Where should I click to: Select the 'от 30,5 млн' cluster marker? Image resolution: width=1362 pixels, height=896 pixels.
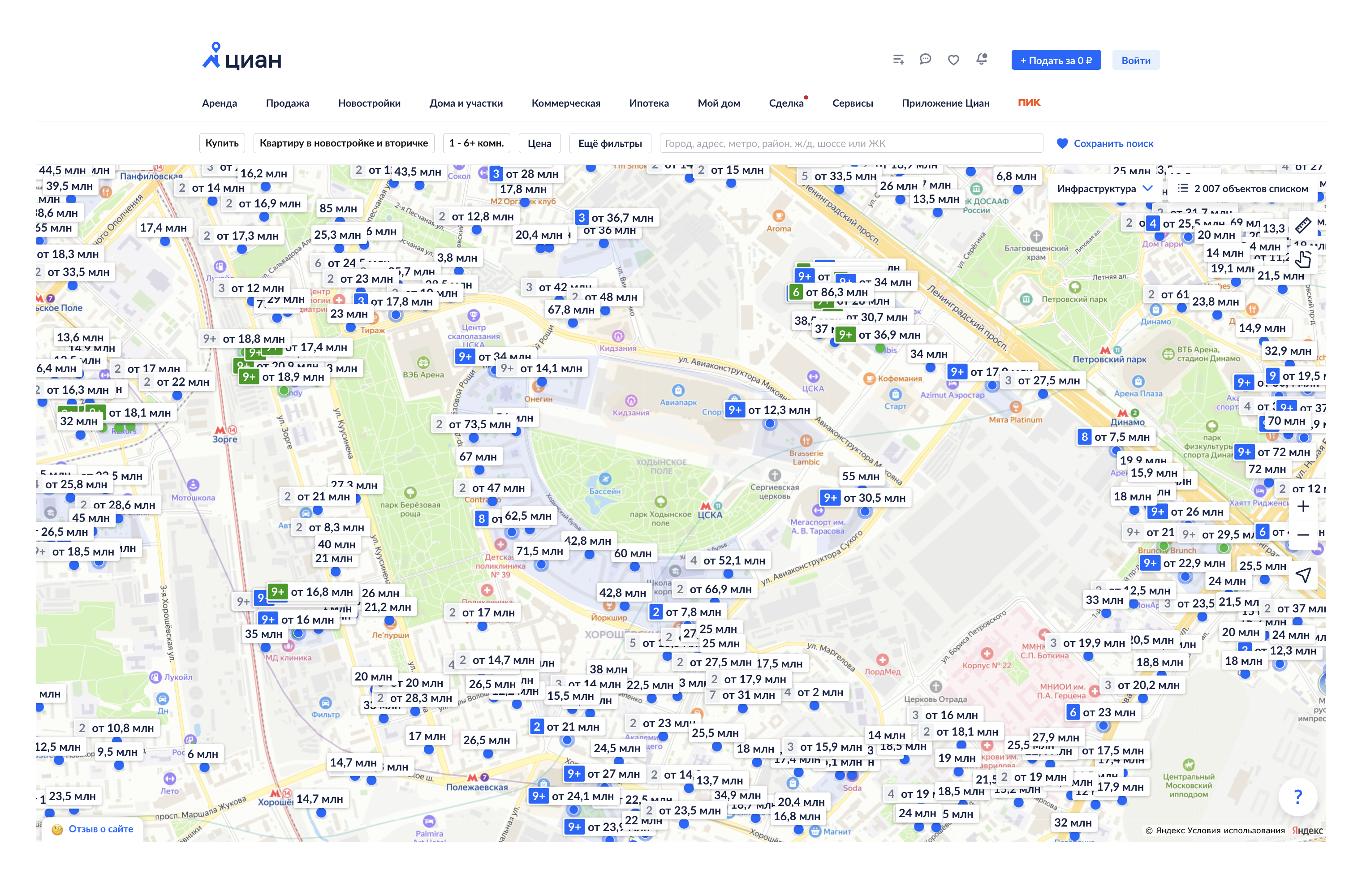tap(865, 497)
